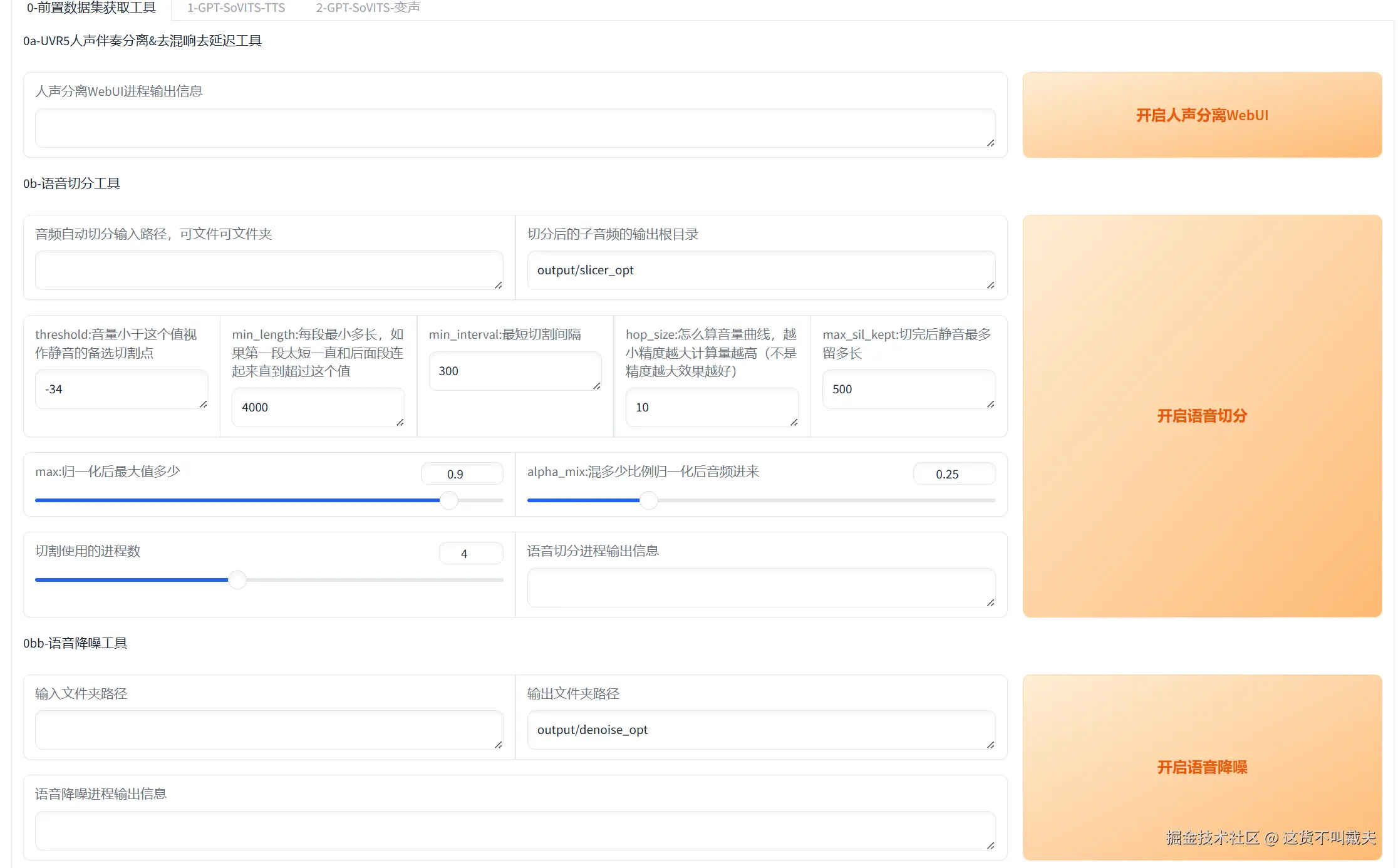This screenshot has width=1398, height=868.
Task: Focus the denoise 输入文件夹路径 field
Action: pos(268,730)
